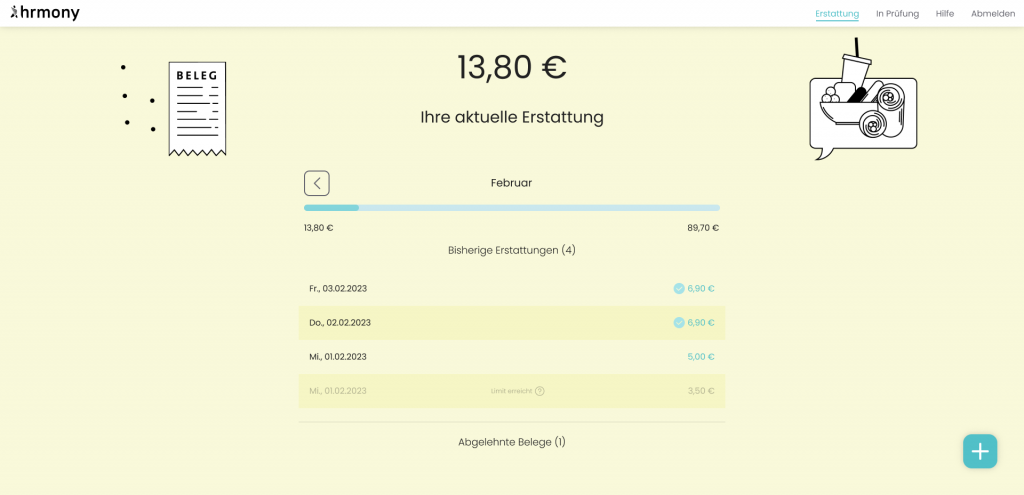Collapse Bisherige Erstattungen (4) section
Image resolution: width=1024 pixels, height=495 pixels.
[x=511, y=250]
